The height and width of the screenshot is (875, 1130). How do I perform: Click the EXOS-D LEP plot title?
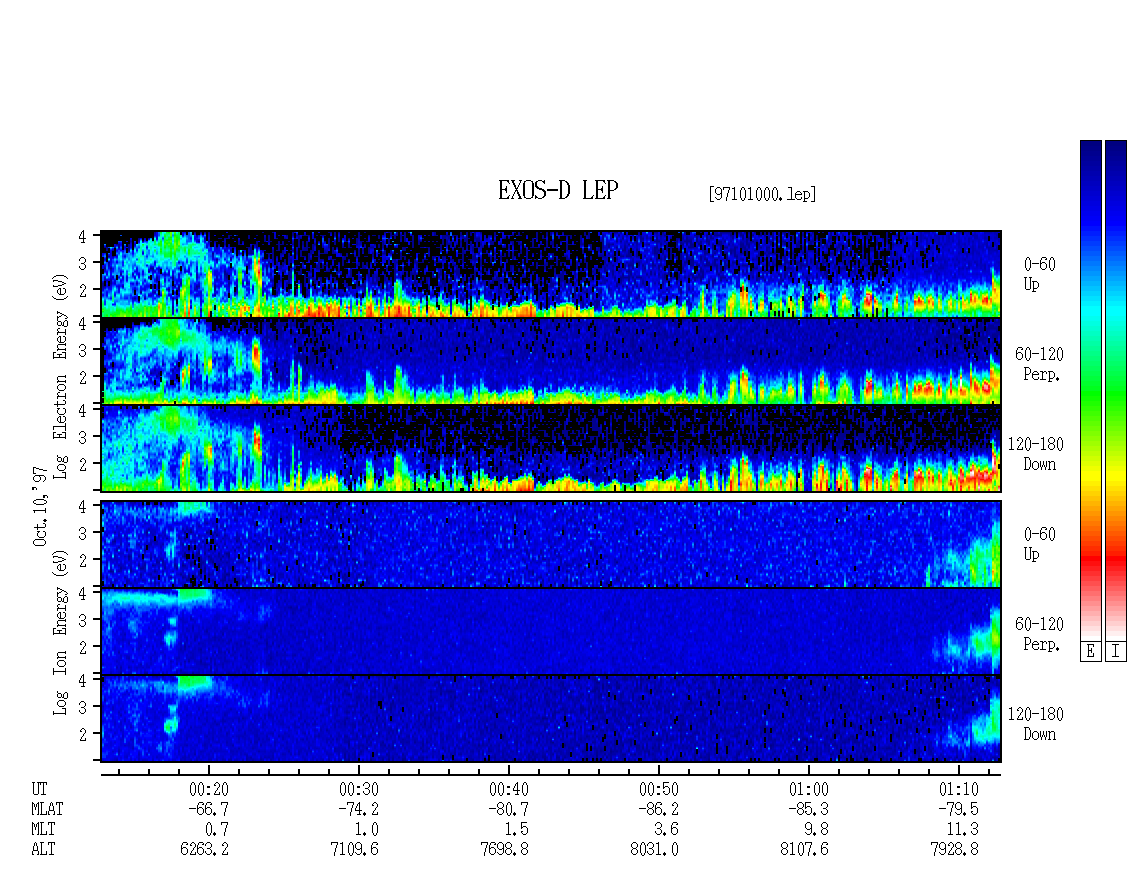click(558, 190)
